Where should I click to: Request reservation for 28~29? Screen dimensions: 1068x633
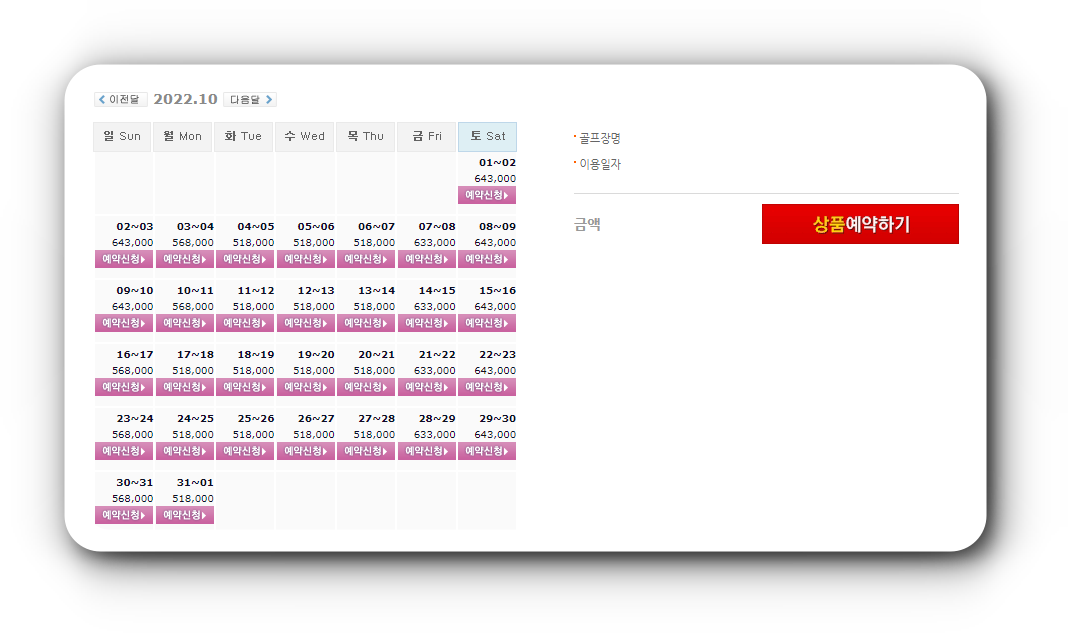(426, 451)
